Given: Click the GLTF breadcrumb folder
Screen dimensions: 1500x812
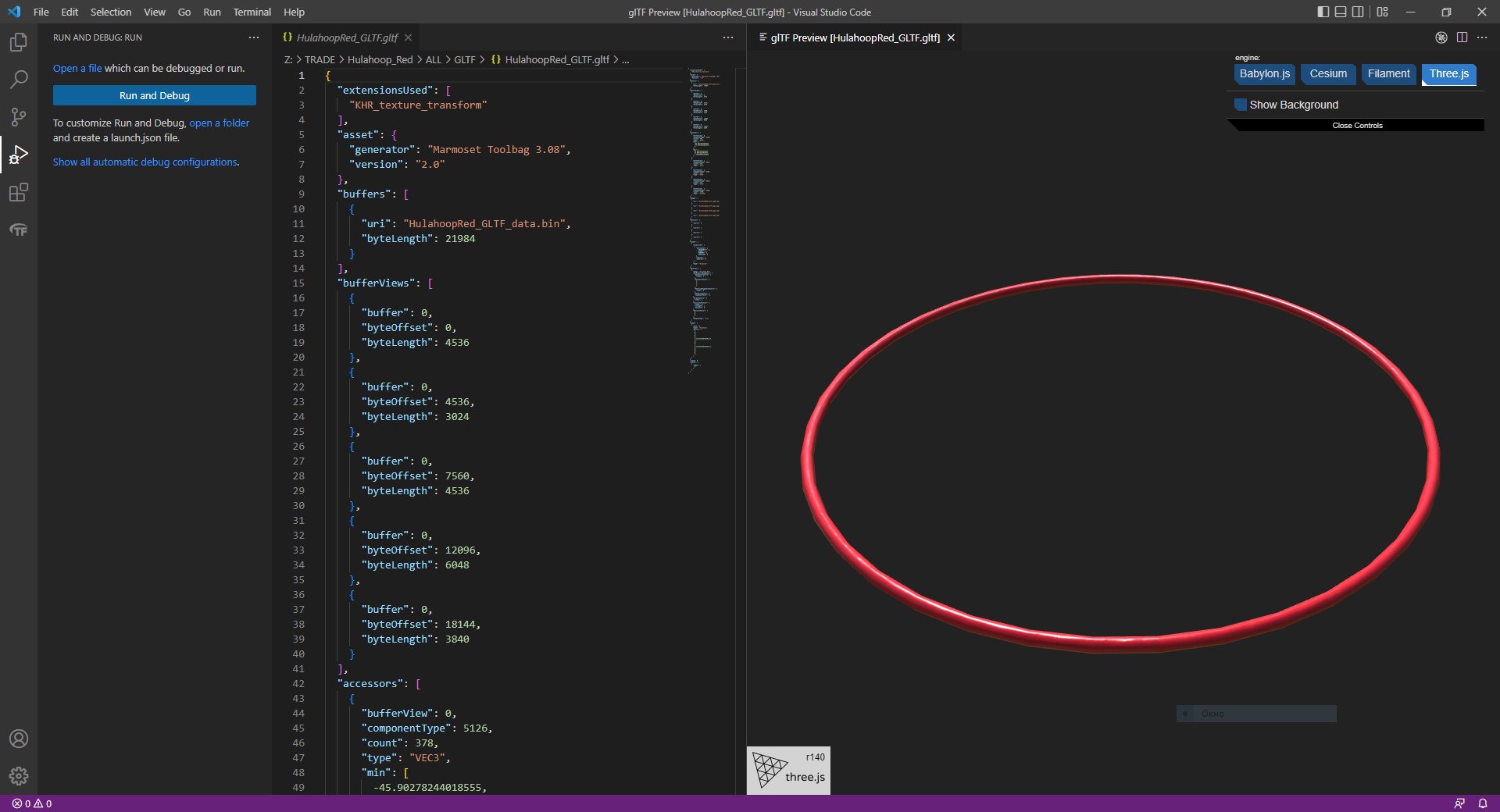Looking at the screenshot, I should 465,59.
